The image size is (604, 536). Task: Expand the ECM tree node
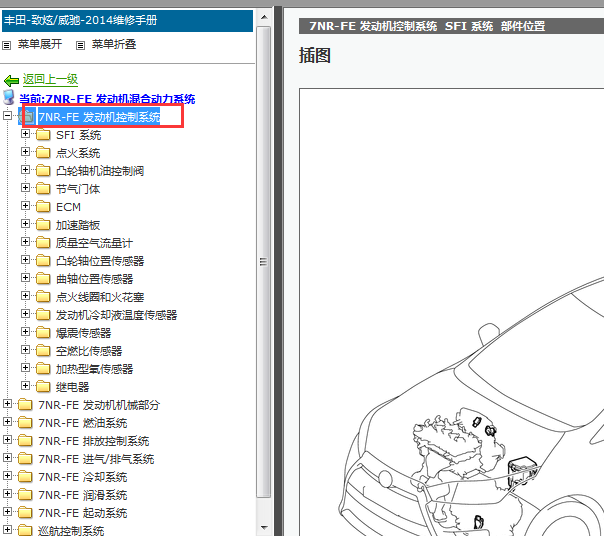[25, 205]
